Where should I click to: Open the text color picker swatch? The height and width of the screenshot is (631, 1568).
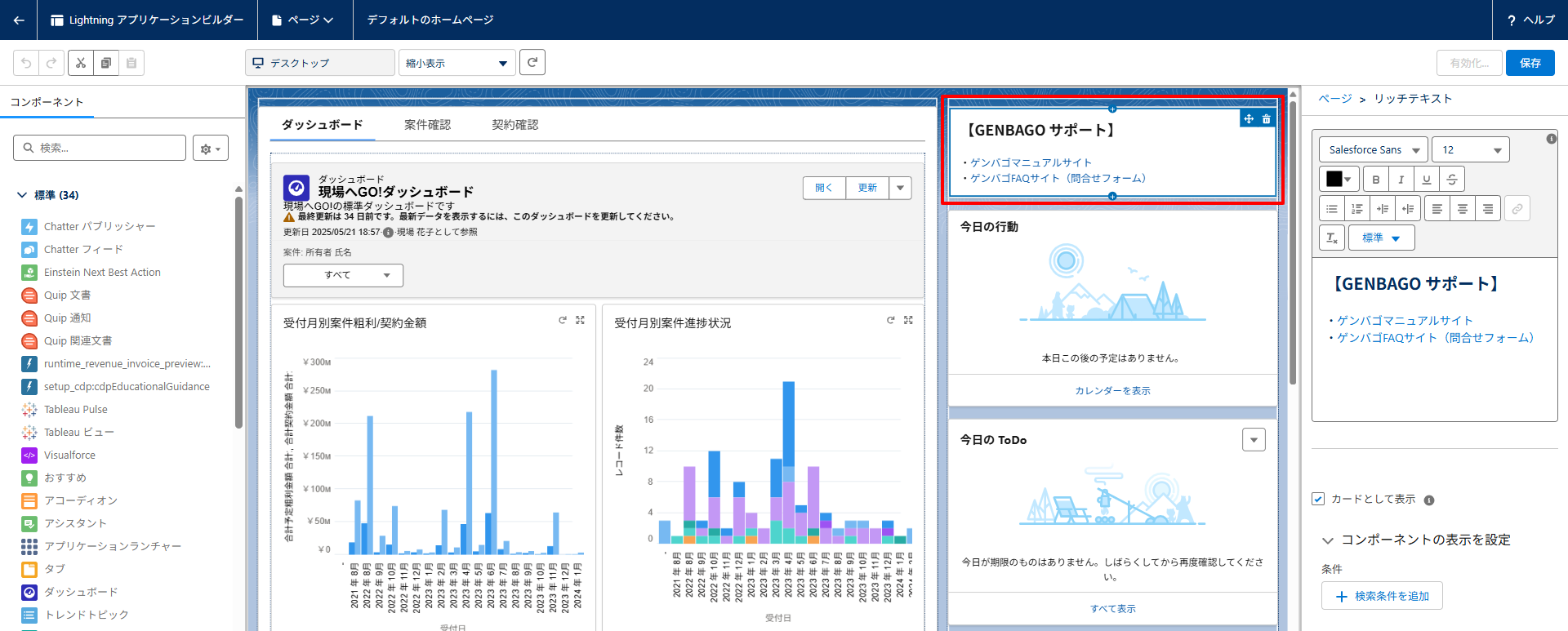(1339, 180)
